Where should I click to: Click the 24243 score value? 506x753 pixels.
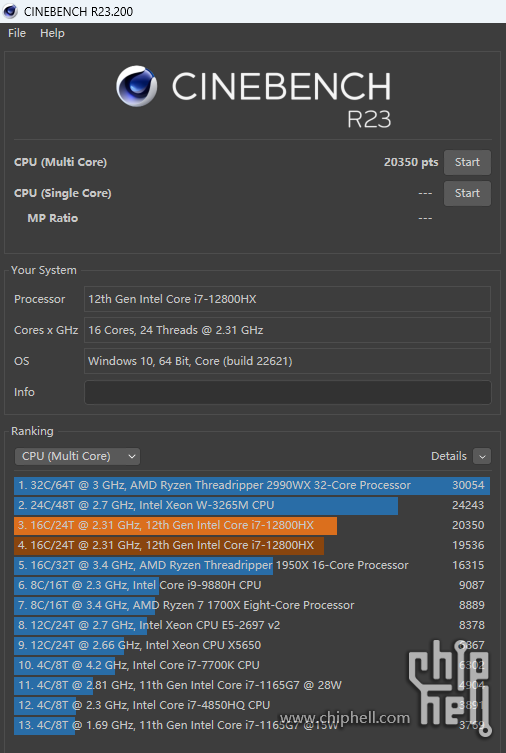pos(468,505)
